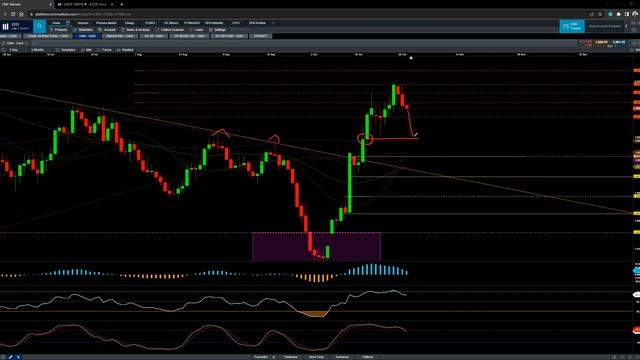Select the Energy layout tab
The image size is (640, 360).
(x=129, y=23)
